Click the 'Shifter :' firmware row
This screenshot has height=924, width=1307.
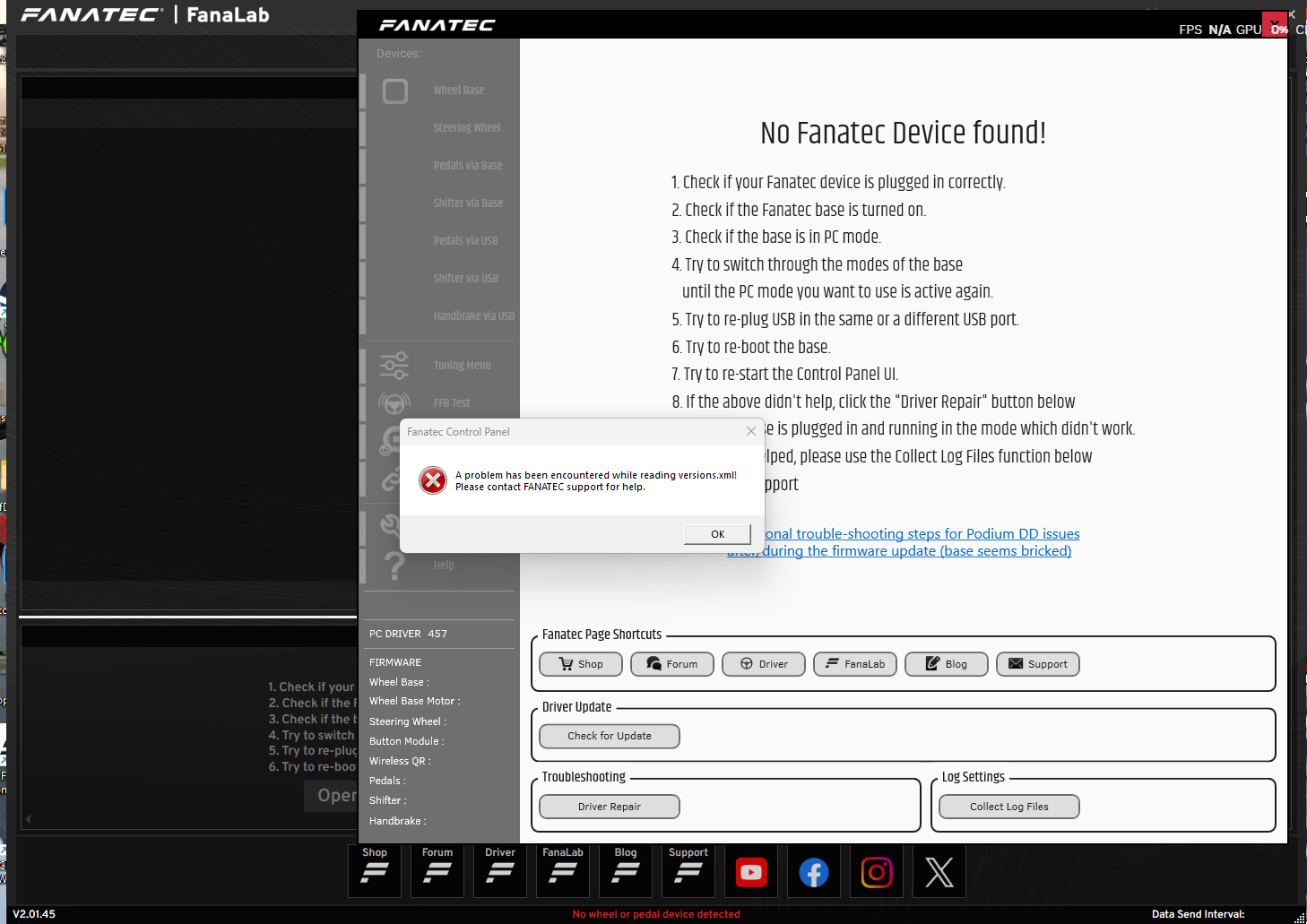[388, 800]
